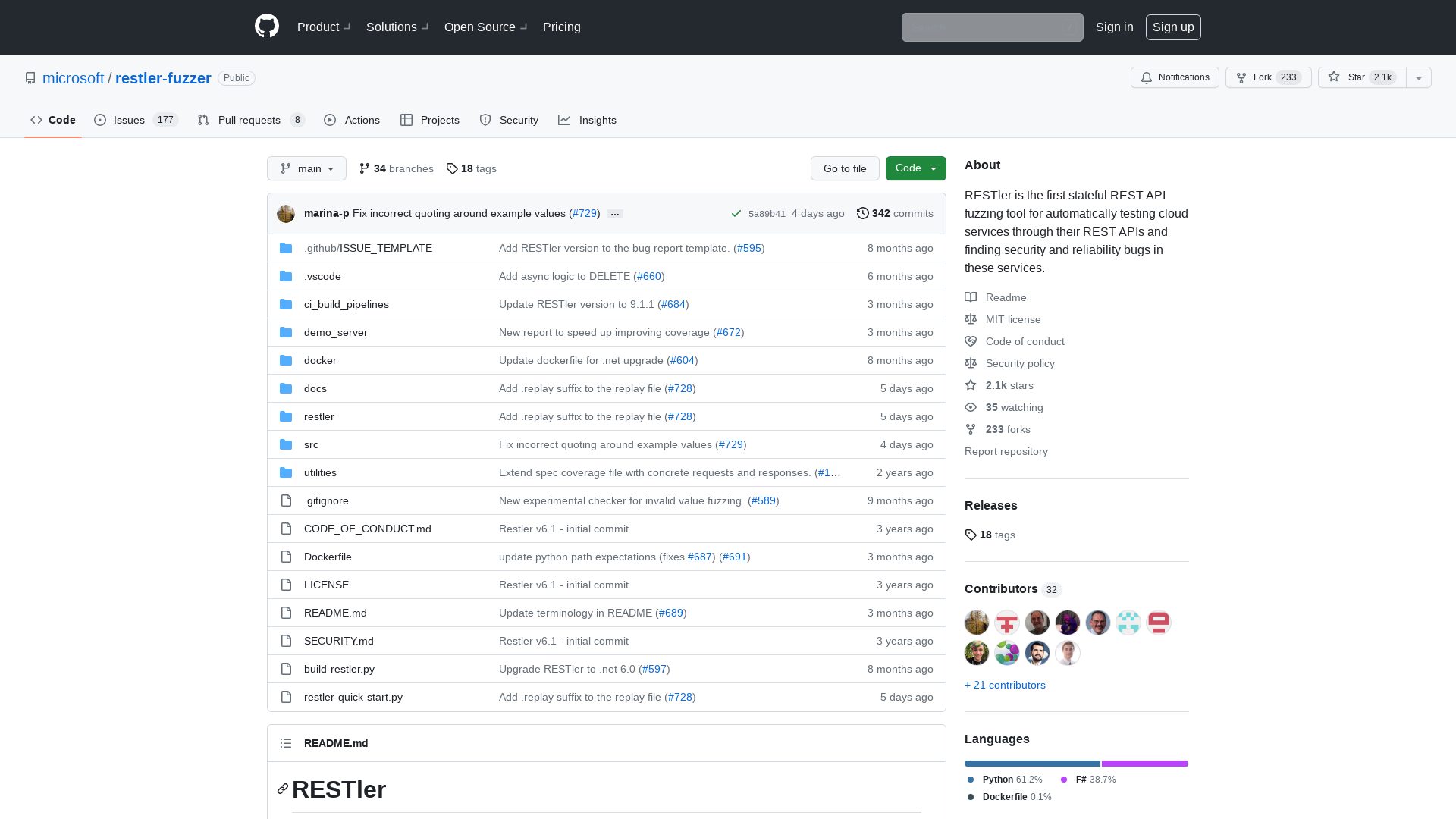1456x819 pixels.
Task: Click the book icon next to Readme
Action: [x=971, y=297]
